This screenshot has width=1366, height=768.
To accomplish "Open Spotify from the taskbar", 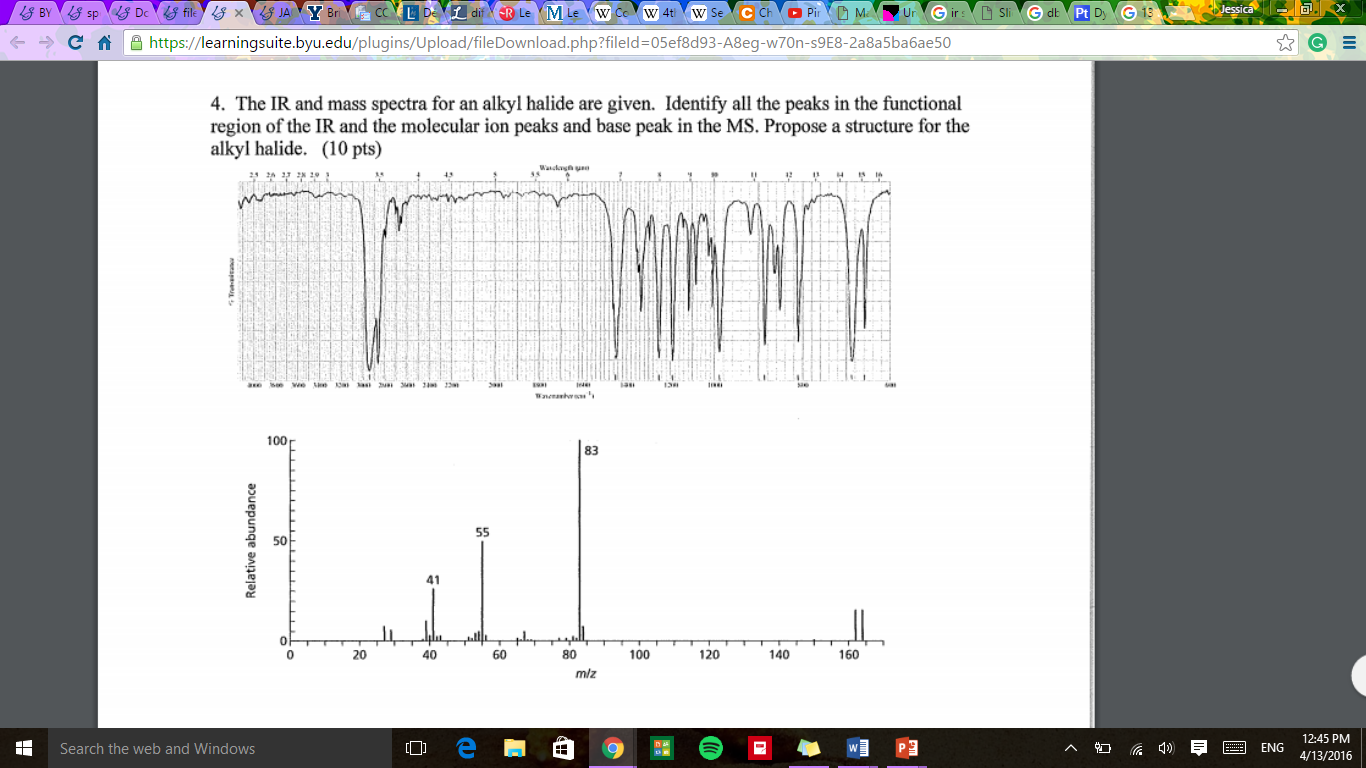I will (x=710, y=748).
